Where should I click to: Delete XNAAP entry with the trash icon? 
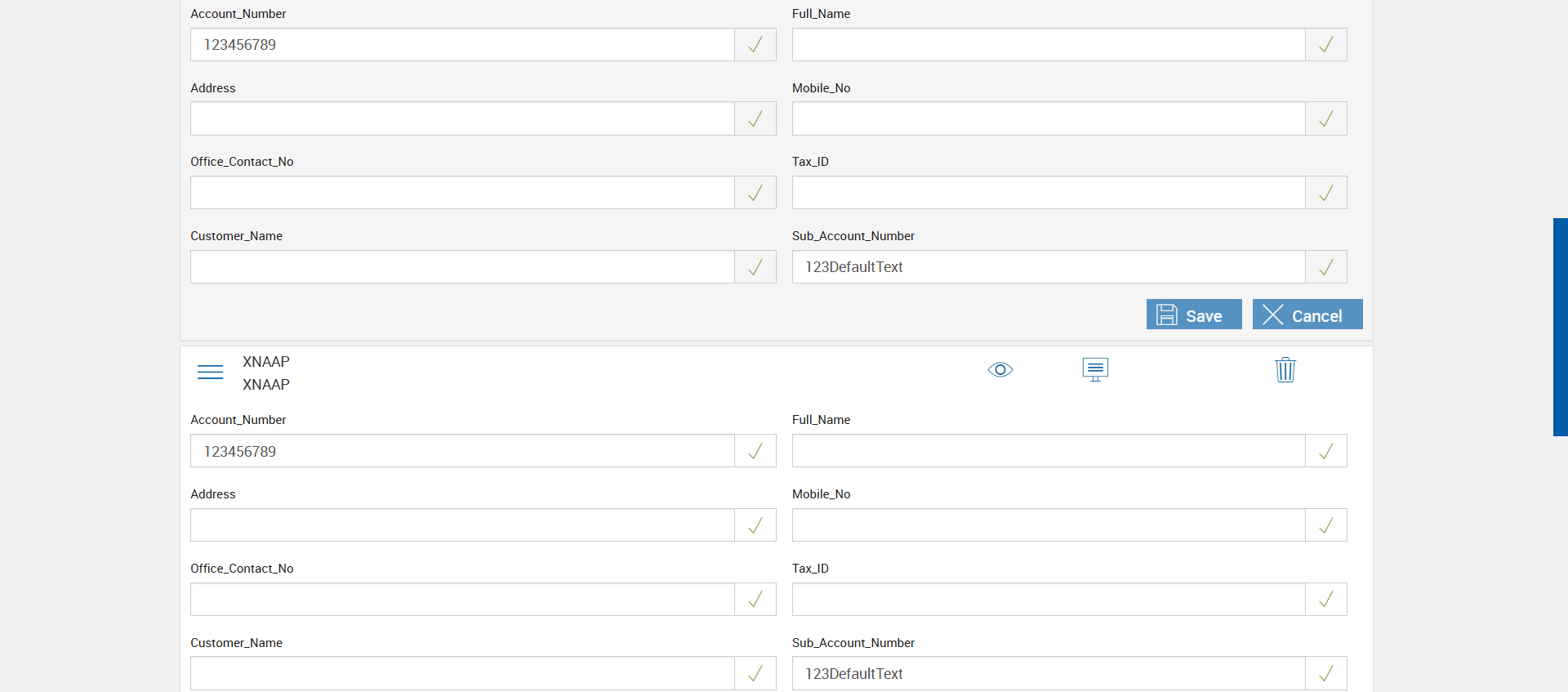pyautogui.click(x=1285, y=370)
